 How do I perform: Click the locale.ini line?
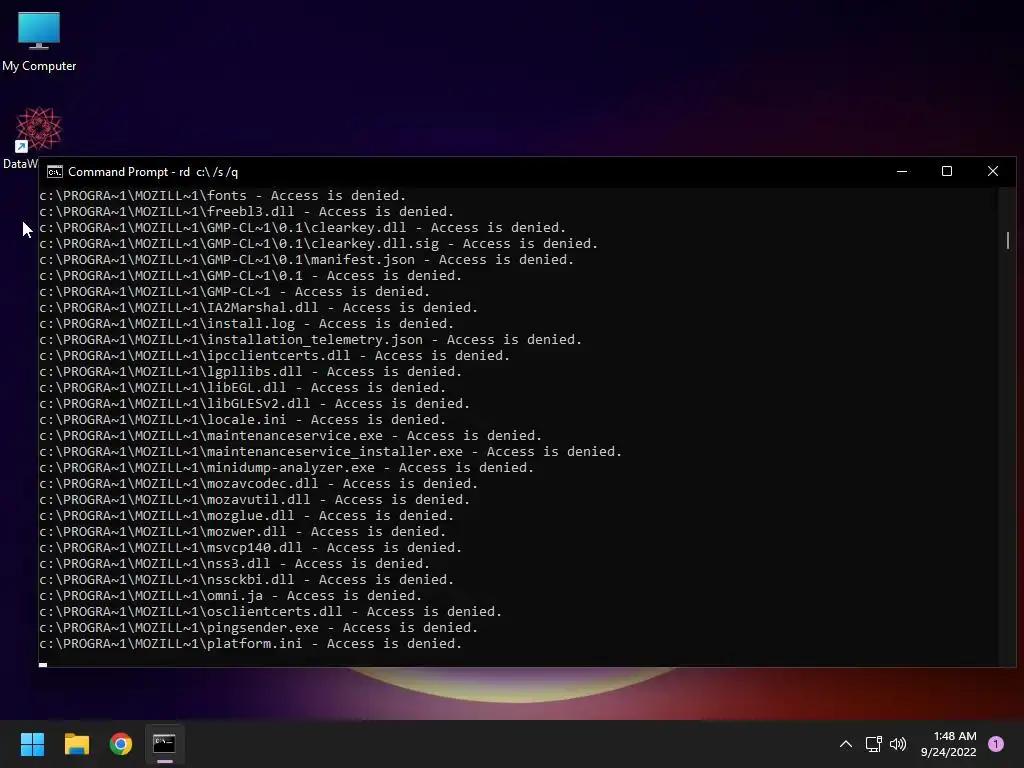click(x=243, y=420)
